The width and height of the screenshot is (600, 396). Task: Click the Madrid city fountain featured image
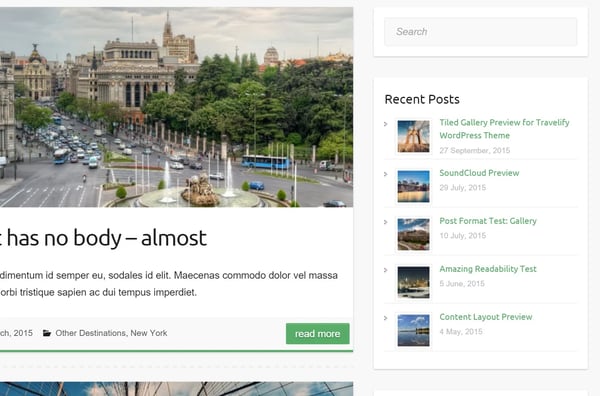(x=176, y=107)
